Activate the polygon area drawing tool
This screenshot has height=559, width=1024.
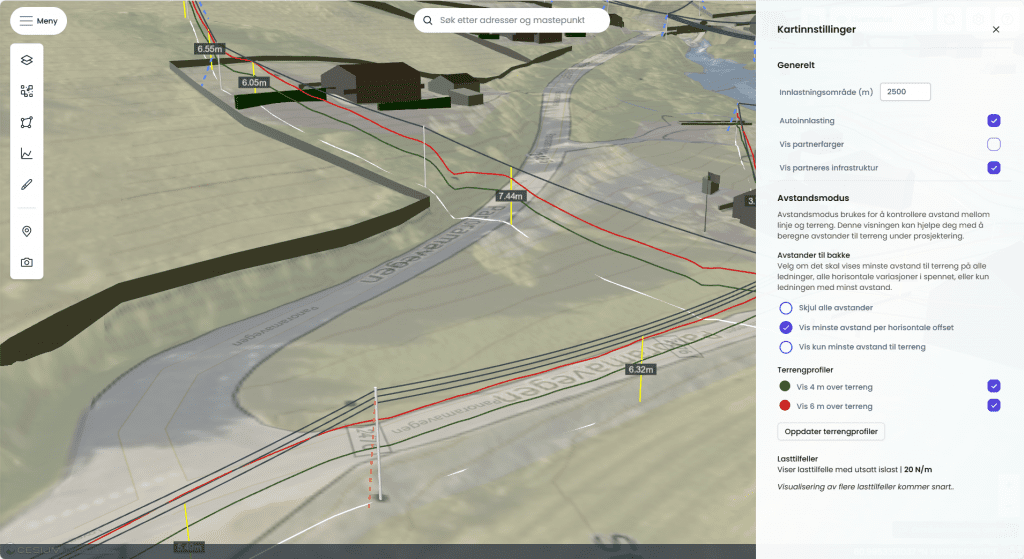[x=27, y=122]
